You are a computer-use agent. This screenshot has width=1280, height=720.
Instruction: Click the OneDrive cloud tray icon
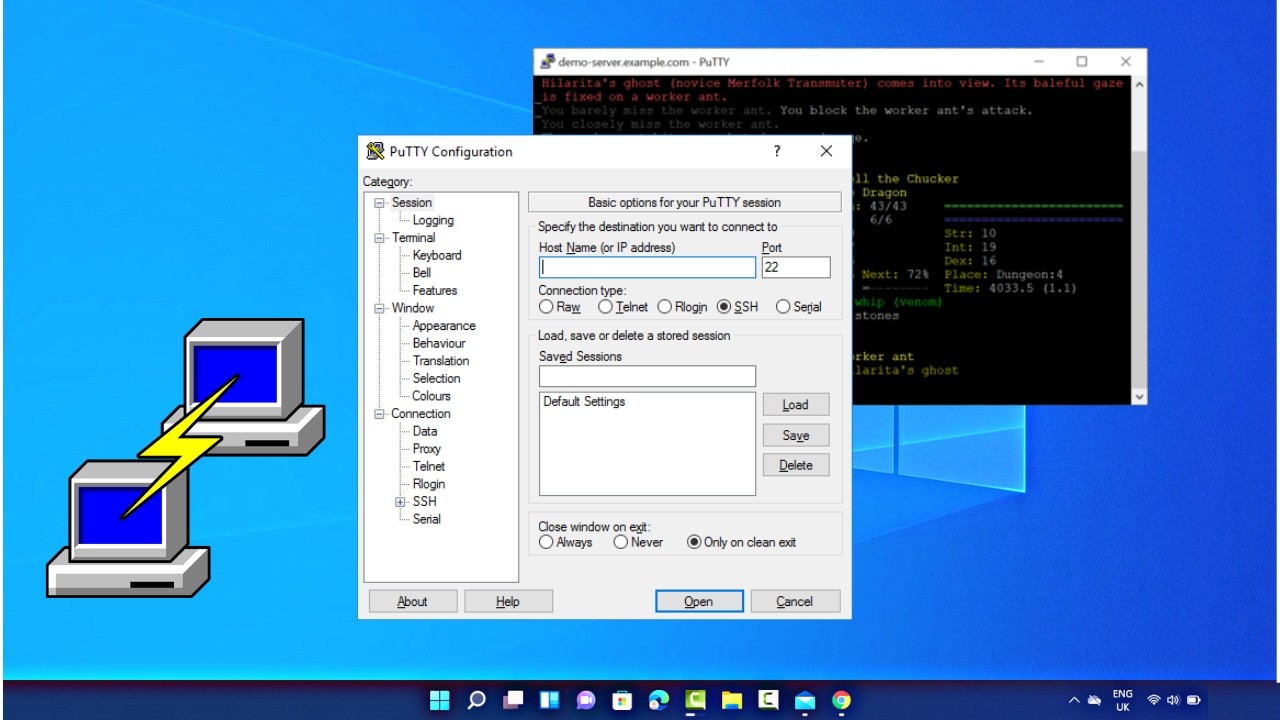pos(1095,701)
